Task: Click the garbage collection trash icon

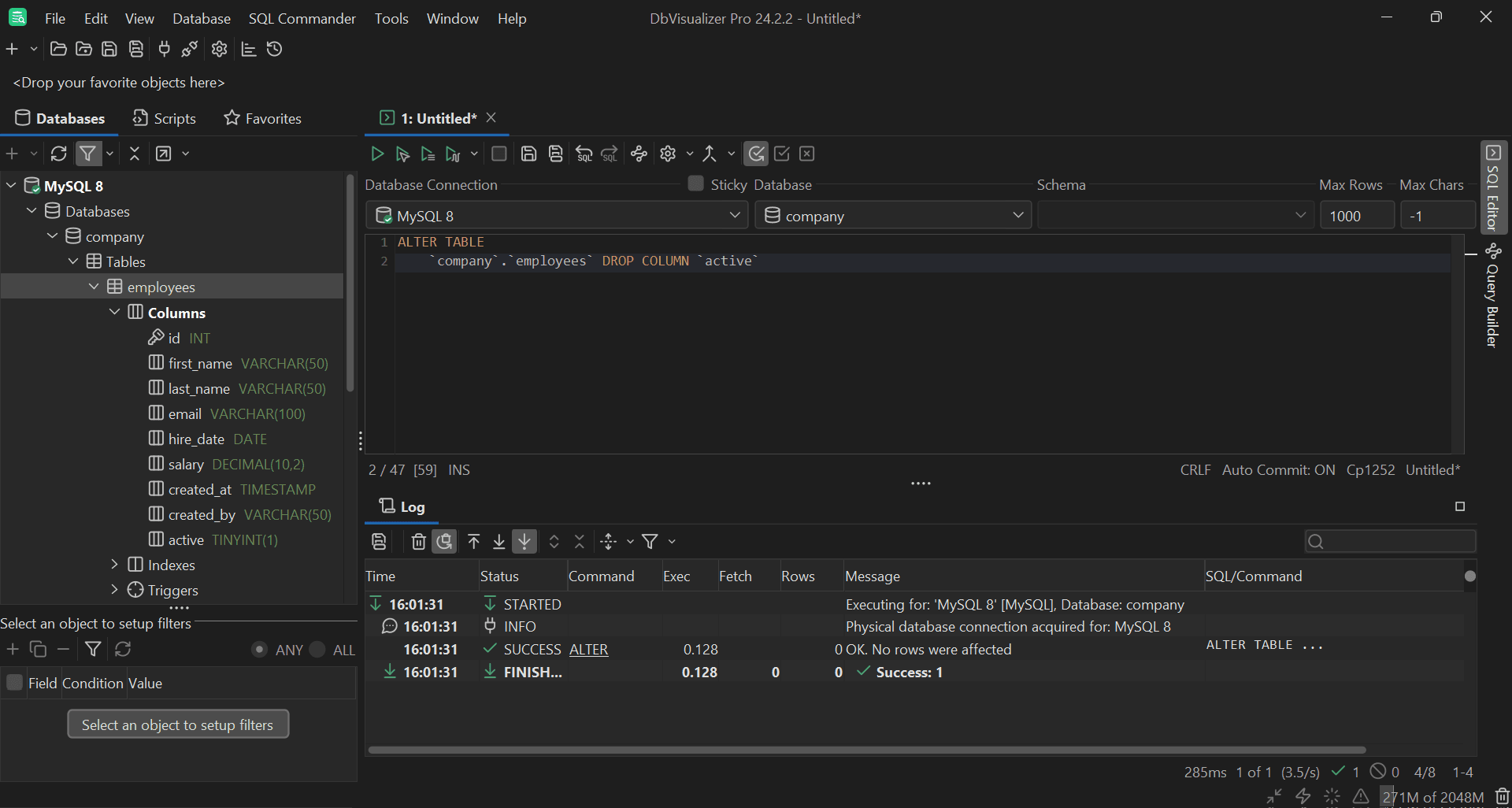Action: (x=1502, y=796)
